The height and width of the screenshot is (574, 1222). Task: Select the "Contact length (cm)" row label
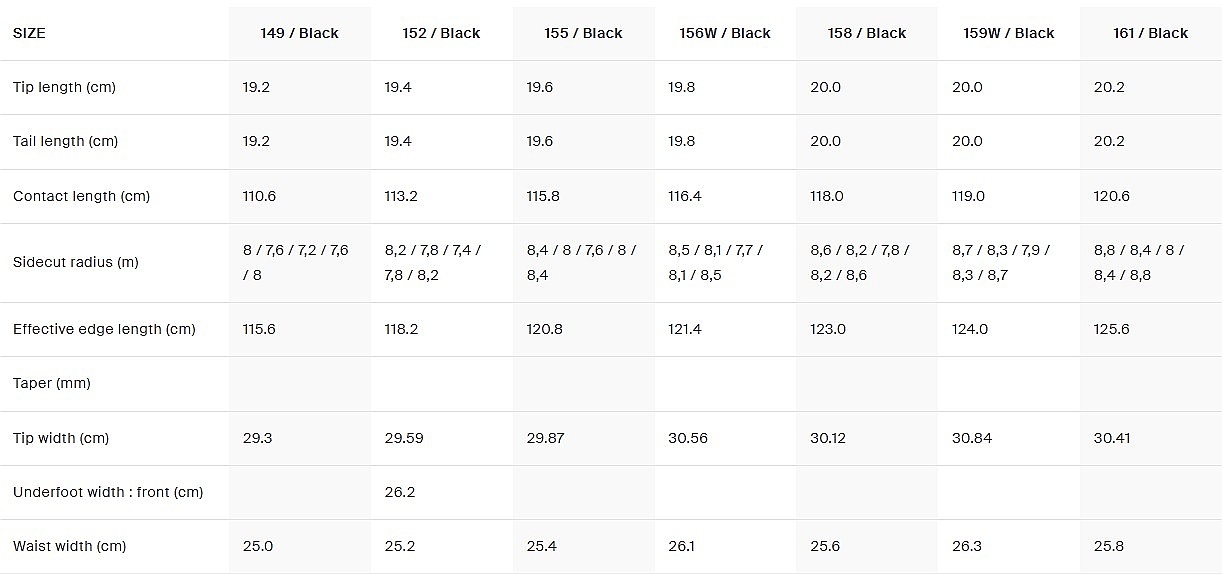click(x=81, y=196)
